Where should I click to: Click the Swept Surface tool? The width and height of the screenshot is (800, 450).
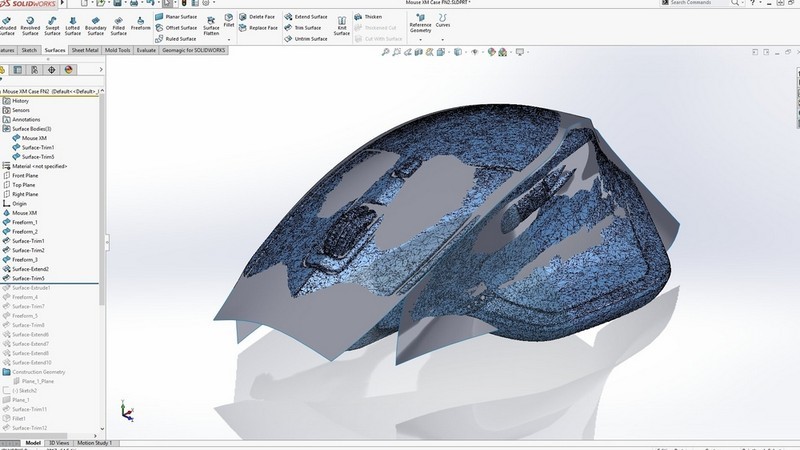[x=52, y=24]
